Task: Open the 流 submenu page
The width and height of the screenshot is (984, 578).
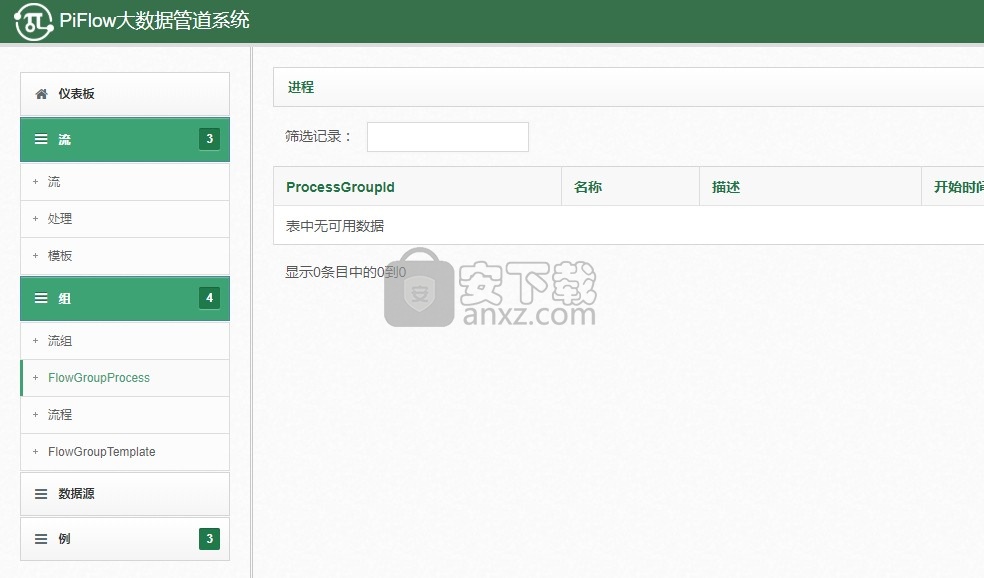Action: coord(125,182)
